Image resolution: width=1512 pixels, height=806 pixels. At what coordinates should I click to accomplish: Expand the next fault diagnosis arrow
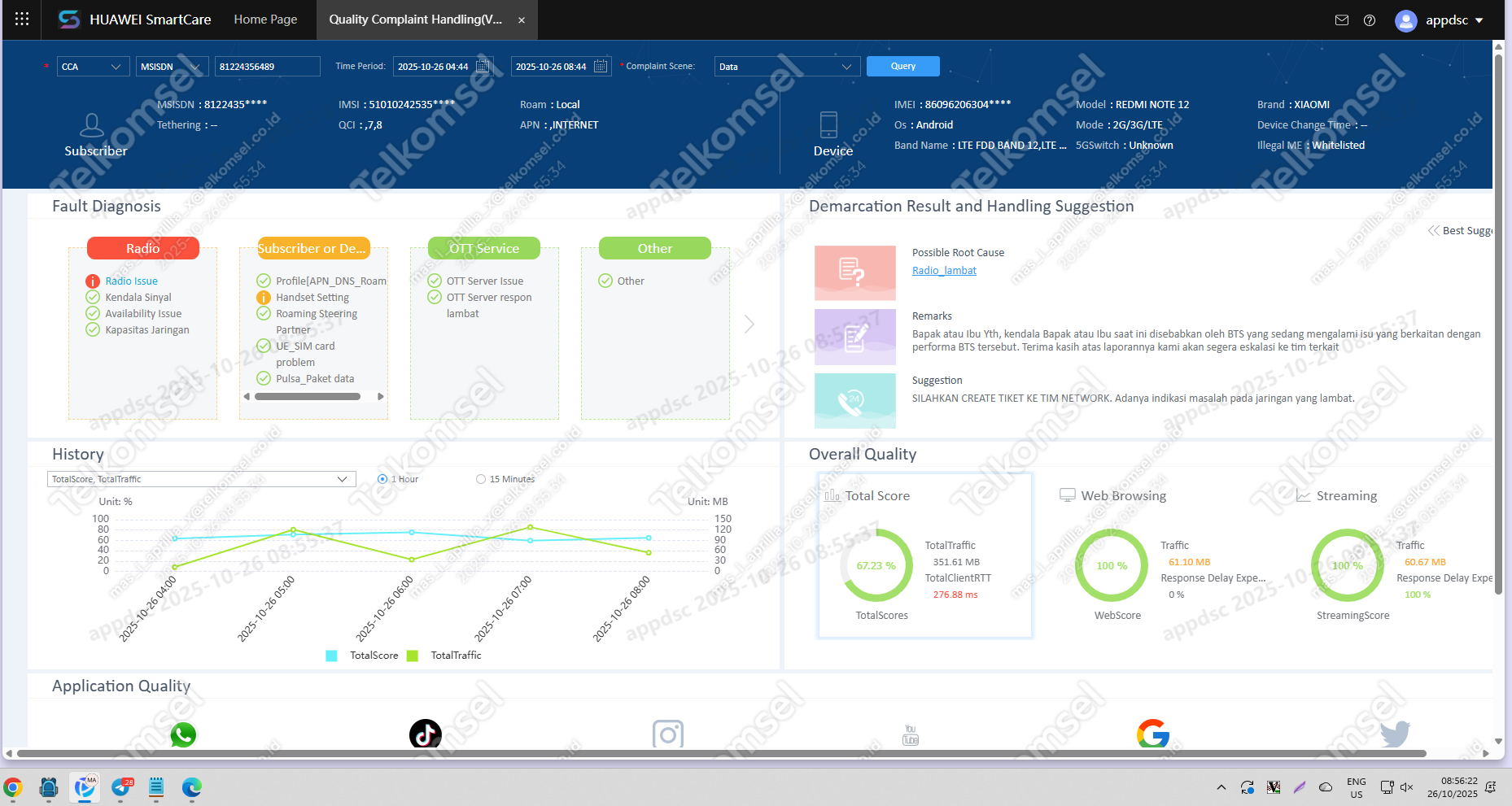[749, 324]
